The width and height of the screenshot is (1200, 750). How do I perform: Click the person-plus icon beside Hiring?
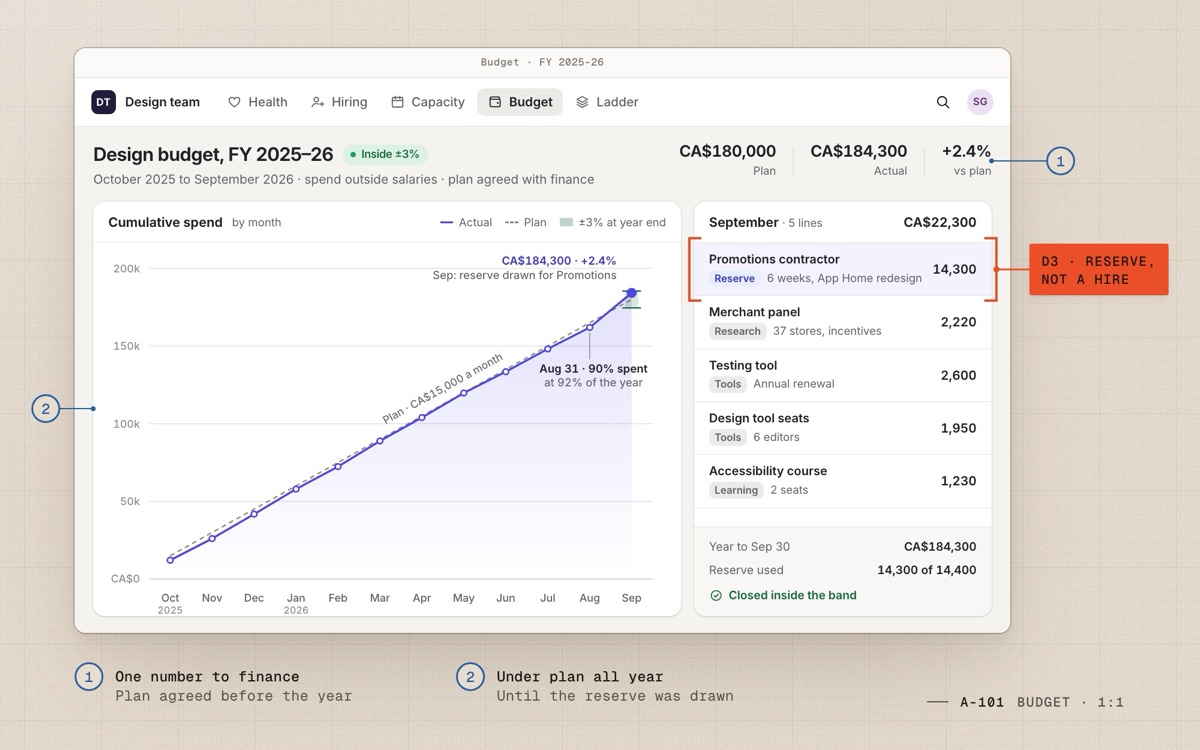(318, 102)
